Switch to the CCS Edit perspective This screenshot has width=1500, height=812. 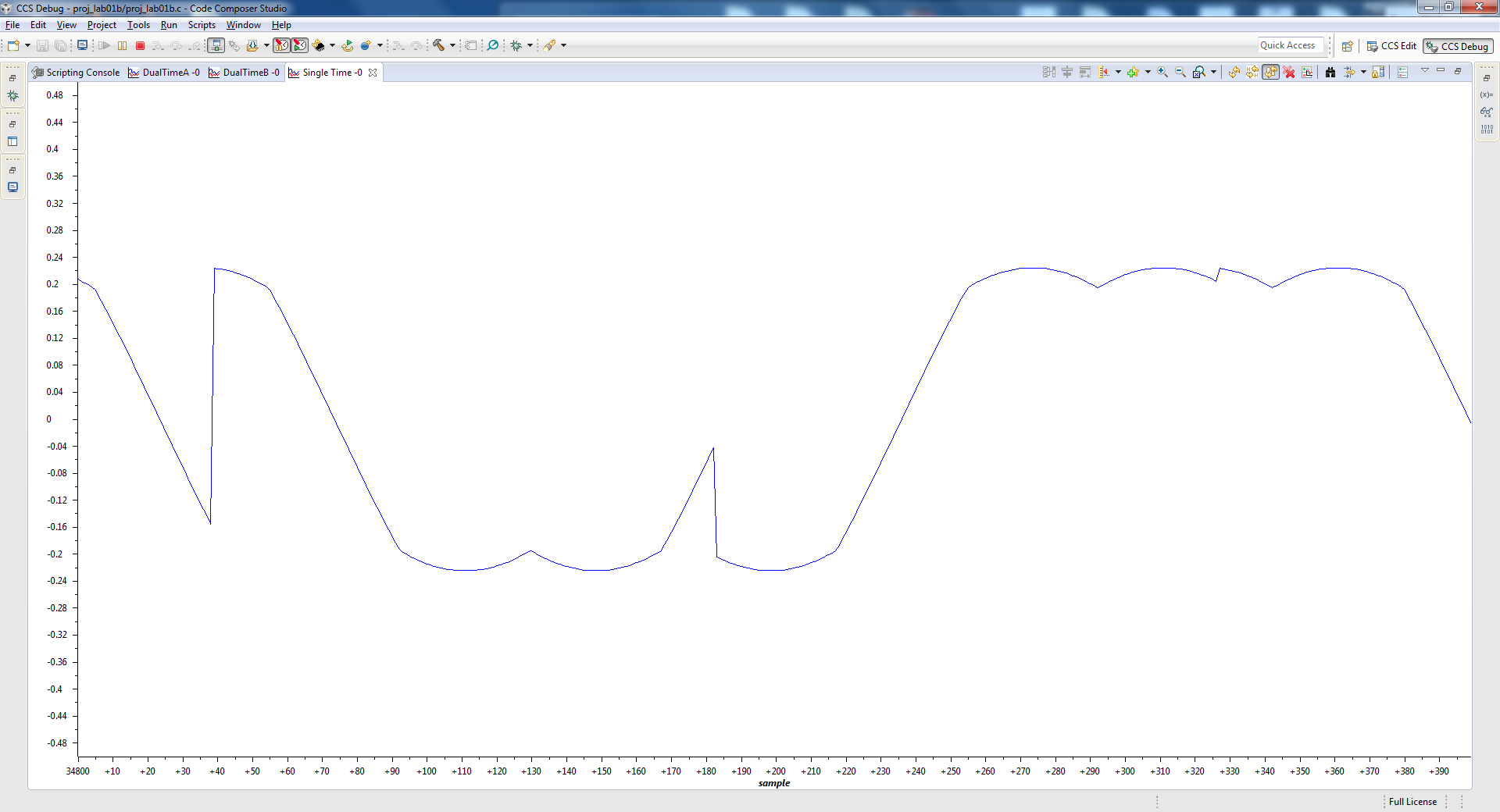coord(1391,46)
